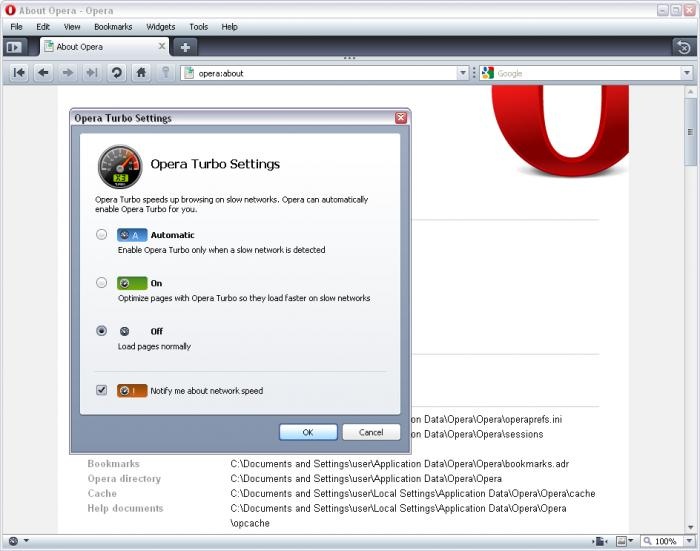Click the Wand password key icon
Image resolution: width=700 pixels, height=551 pixels.
pos(165,73)
